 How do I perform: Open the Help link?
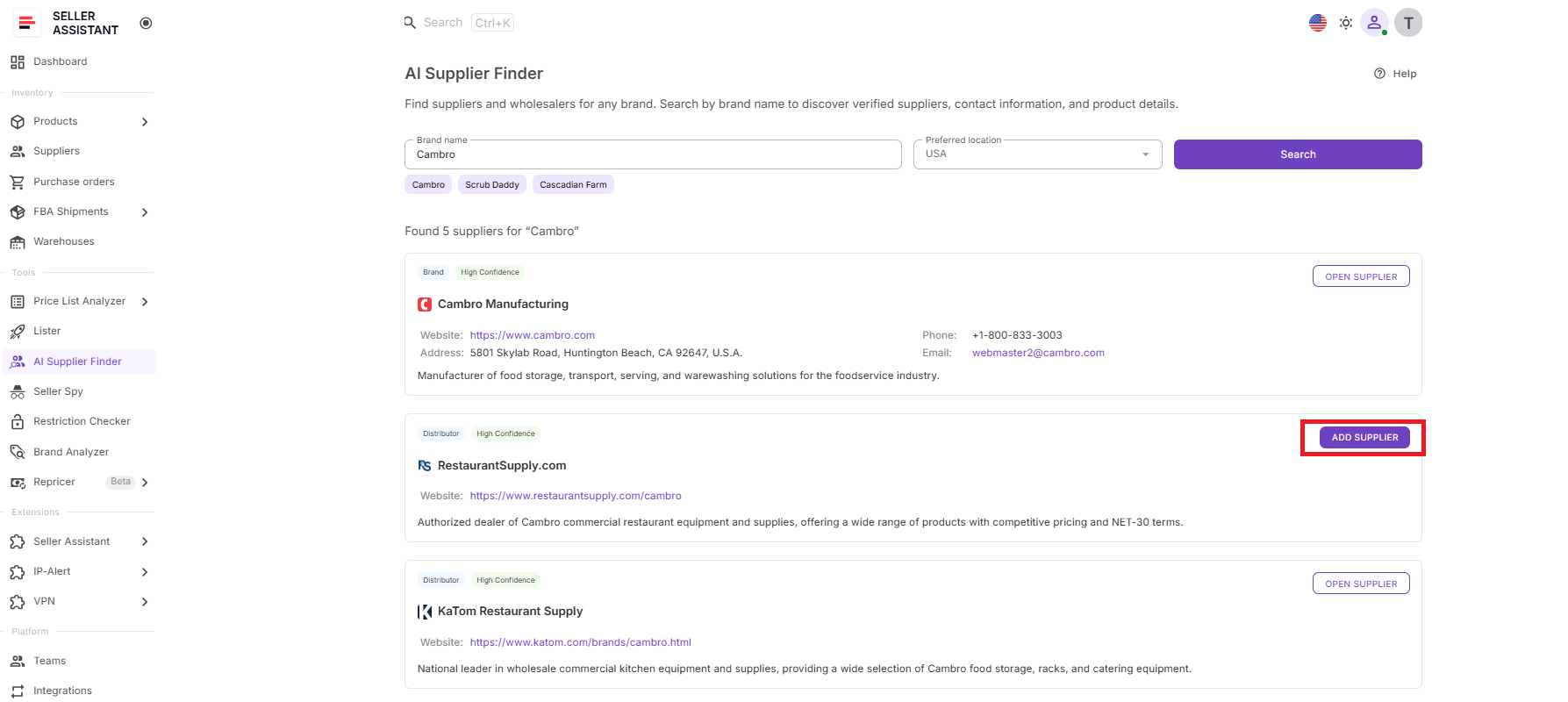[x=1395, y=74]
